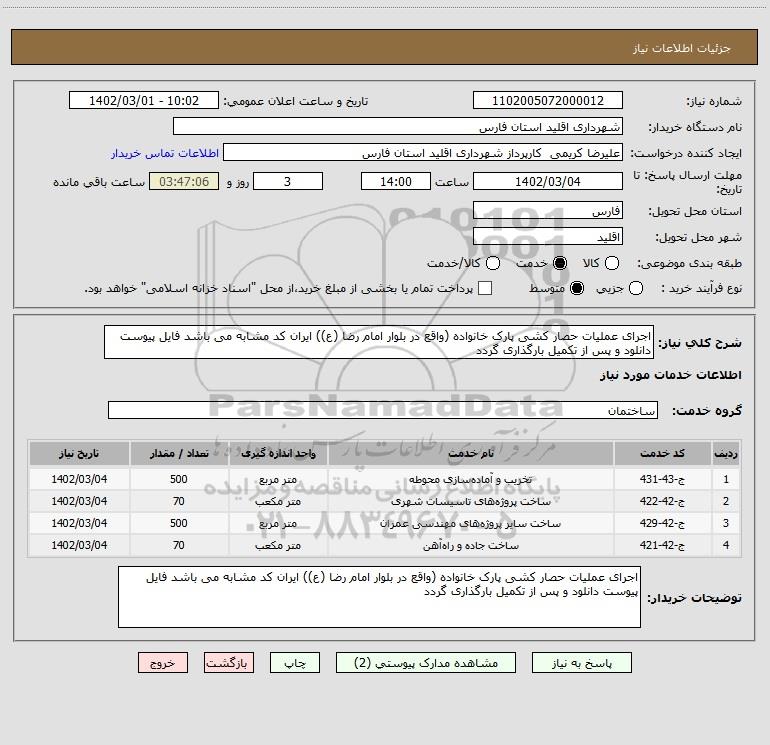The image size is (770, 745).
Task: Click the شماره نیاز field 1102005072000012
Action: point(548,101)
